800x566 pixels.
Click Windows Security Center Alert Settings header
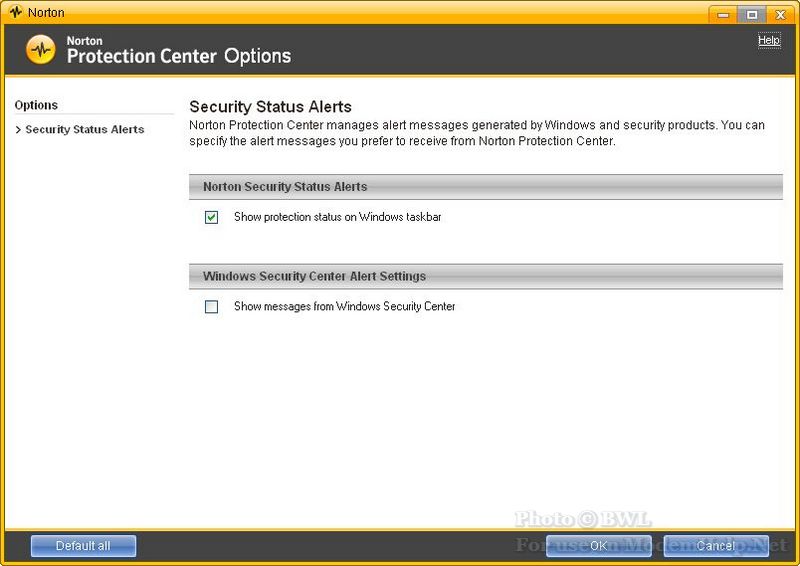(486, 276)
